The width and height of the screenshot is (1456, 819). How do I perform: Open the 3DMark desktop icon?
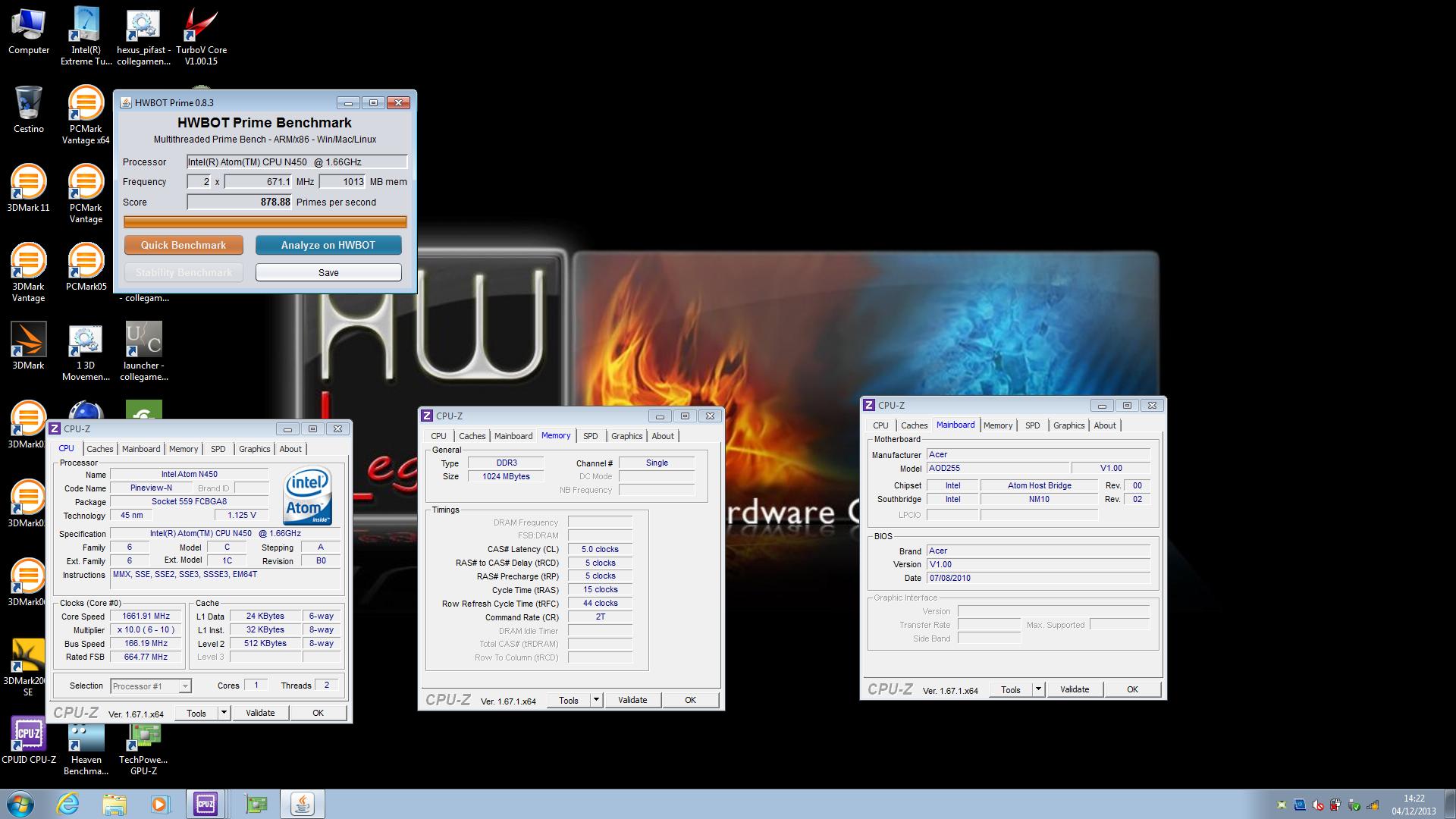pos(28,346)
